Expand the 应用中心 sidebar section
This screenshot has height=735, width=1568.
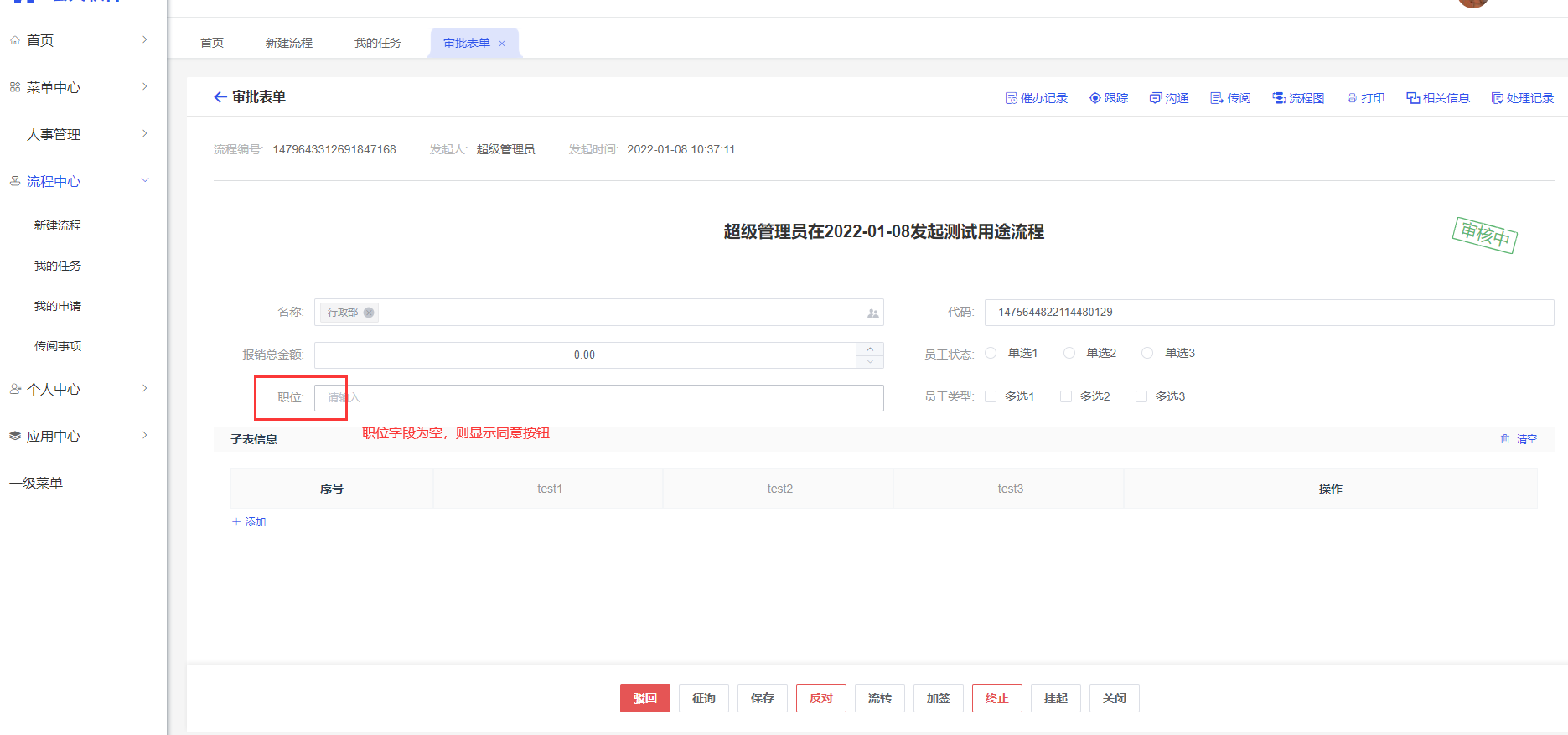144,436
